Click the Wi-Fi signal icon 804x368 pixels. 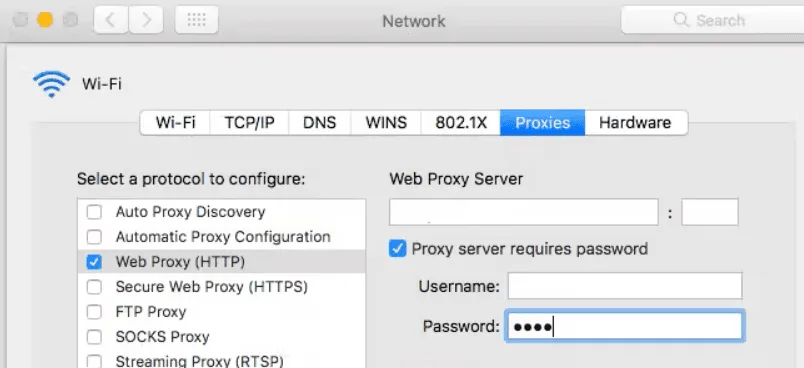[x=51, y=84]
